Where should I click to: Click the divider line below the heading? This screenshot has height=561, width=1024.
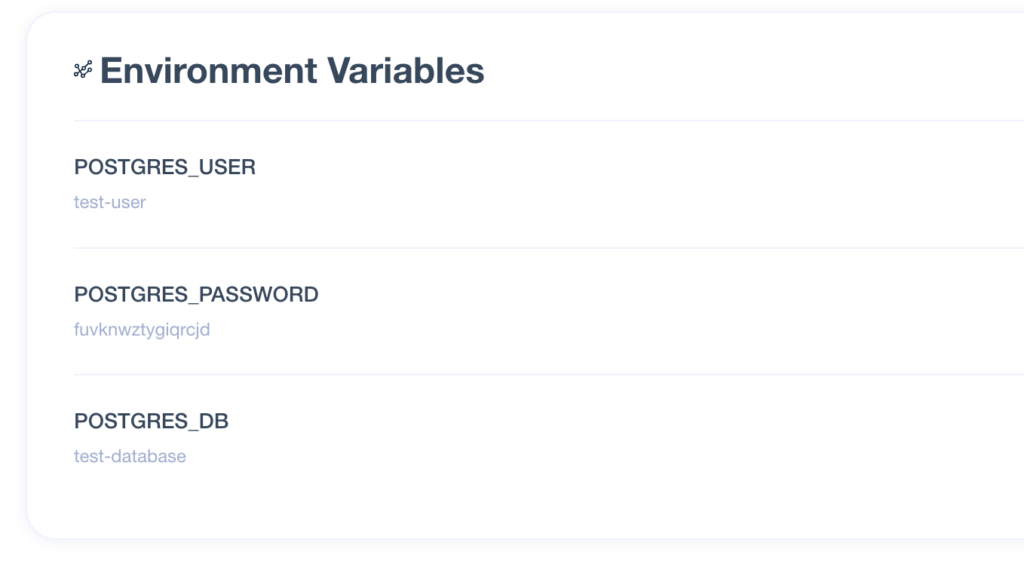click(x=549, y=121)
